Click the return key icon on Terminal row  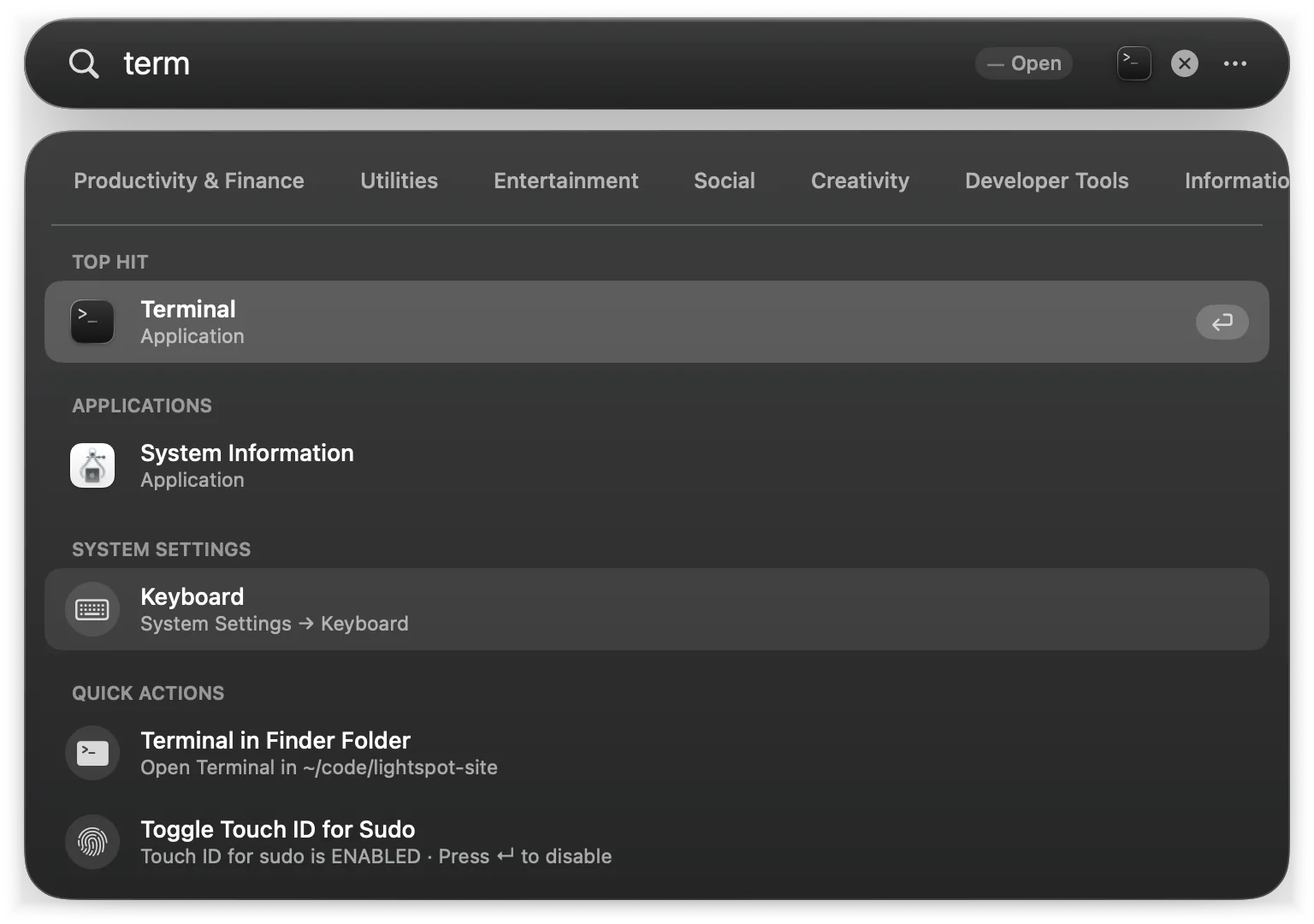click(1222, 322)
